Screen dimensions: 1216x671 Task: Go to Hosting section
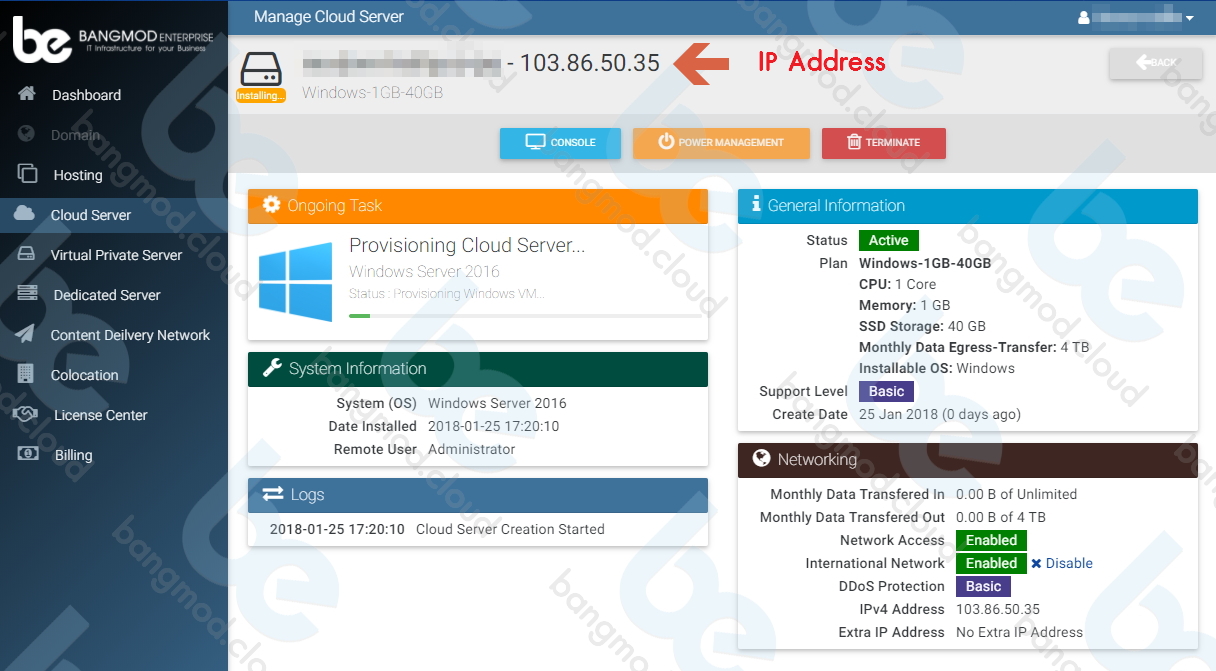78,175
